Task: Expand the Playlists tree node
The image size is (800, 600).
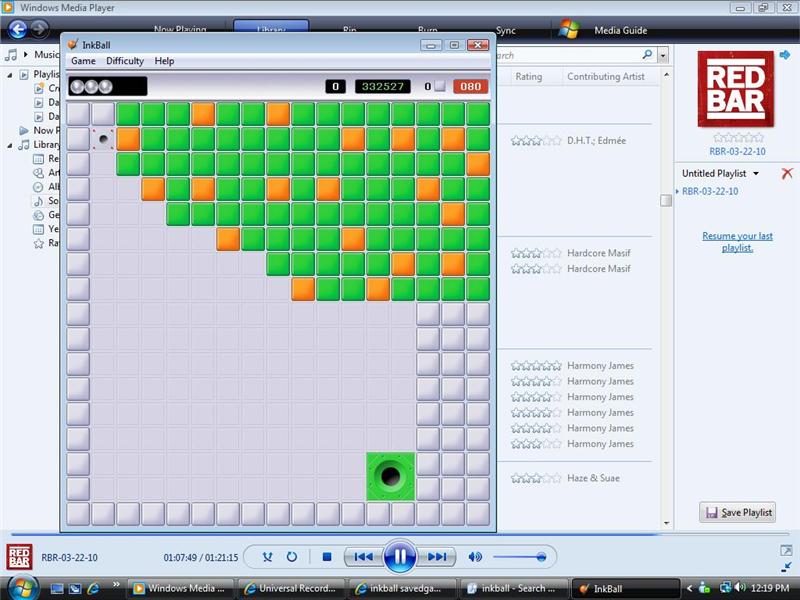Action: pos(8,75)
